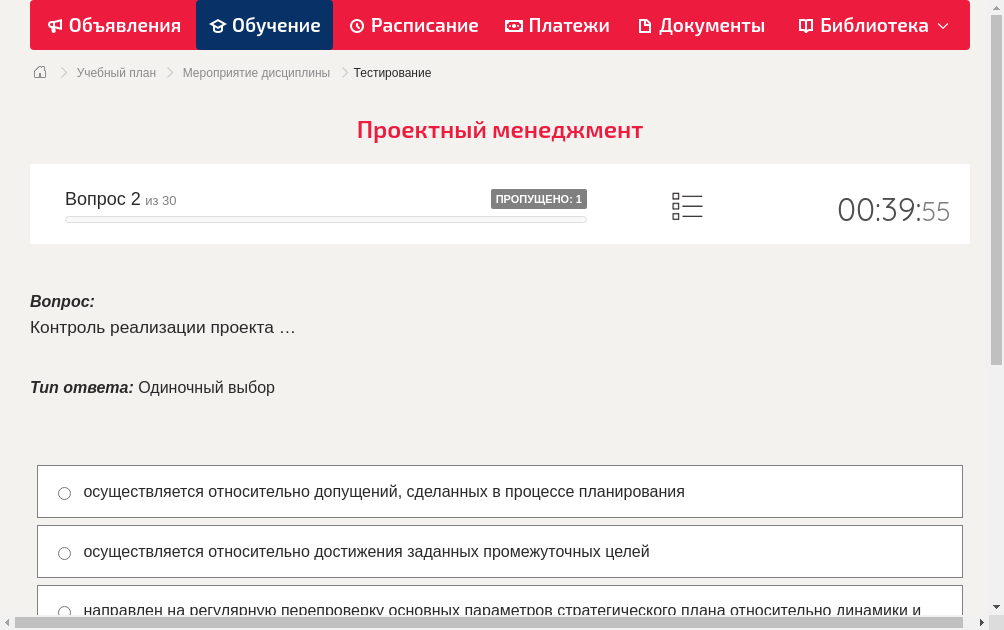
Task: Open the question list navigator icon
Action: click(687, 206)
